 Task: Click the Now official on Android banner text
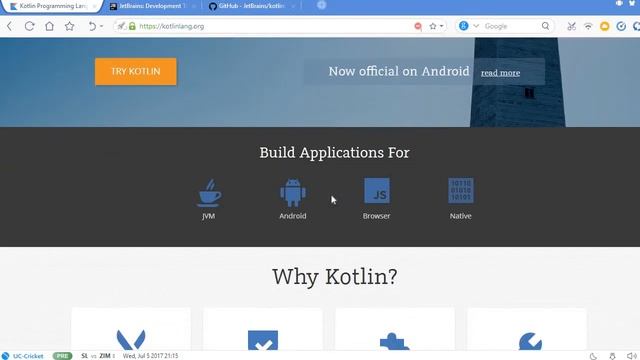[399, 71]
